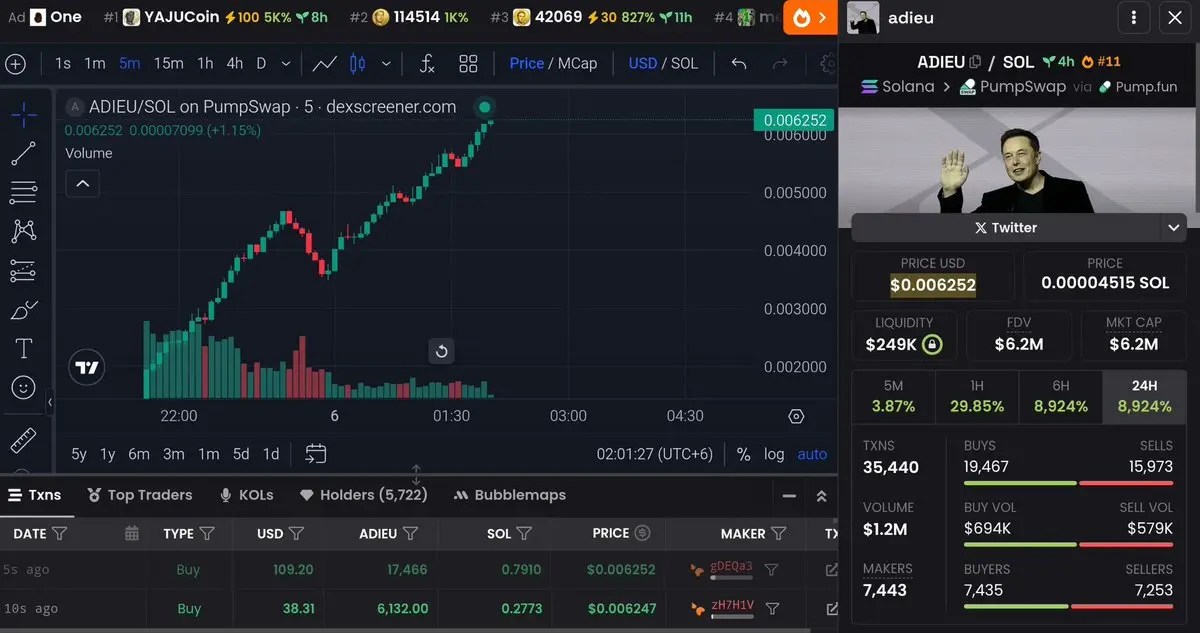Toggle percent scale on chart

[x=743, y=454]
